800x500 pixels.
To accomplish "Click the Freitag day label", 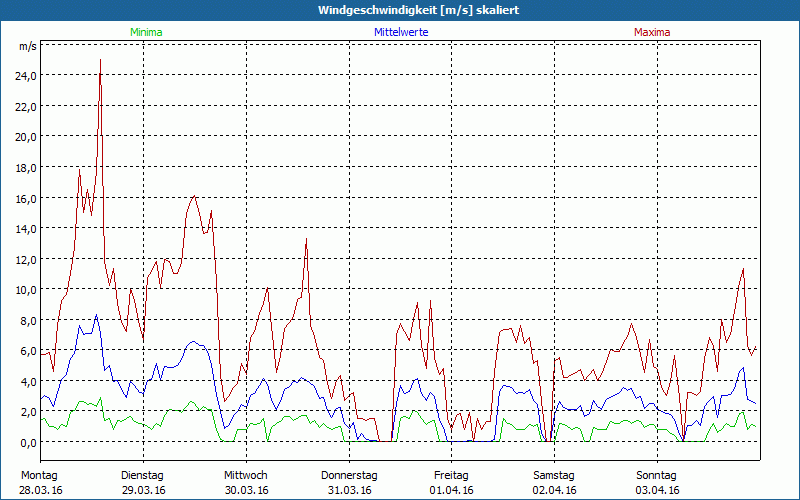I will tap(451, 476).
